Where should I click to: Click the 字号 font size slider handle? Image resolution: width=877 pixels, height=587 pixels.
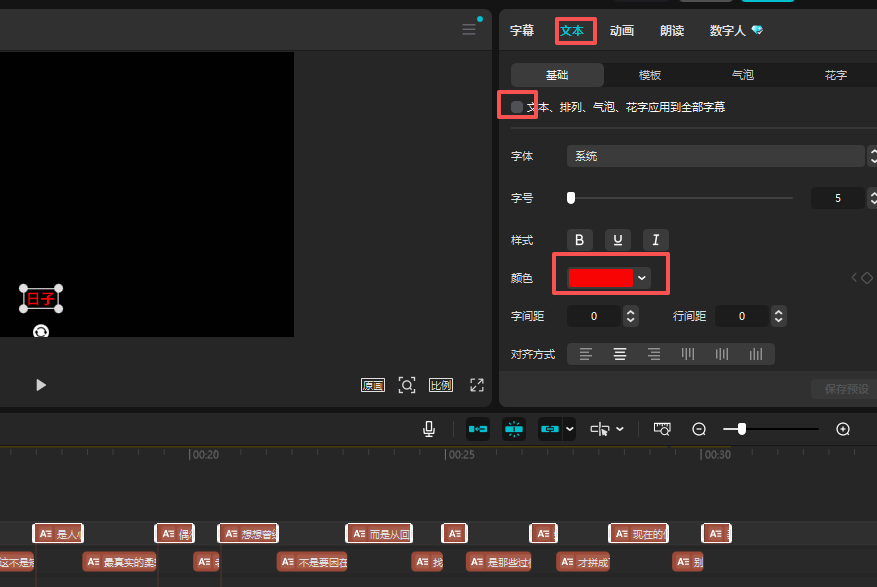[x=571, y=198]
